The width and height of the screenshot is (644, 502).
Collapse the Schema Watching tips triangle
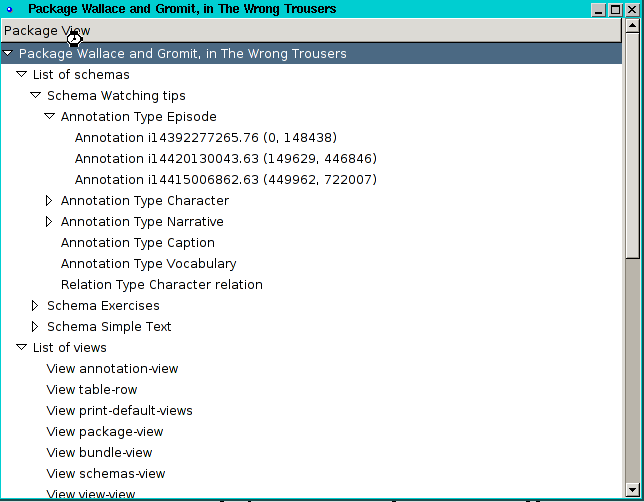click(x=36, y=96)
